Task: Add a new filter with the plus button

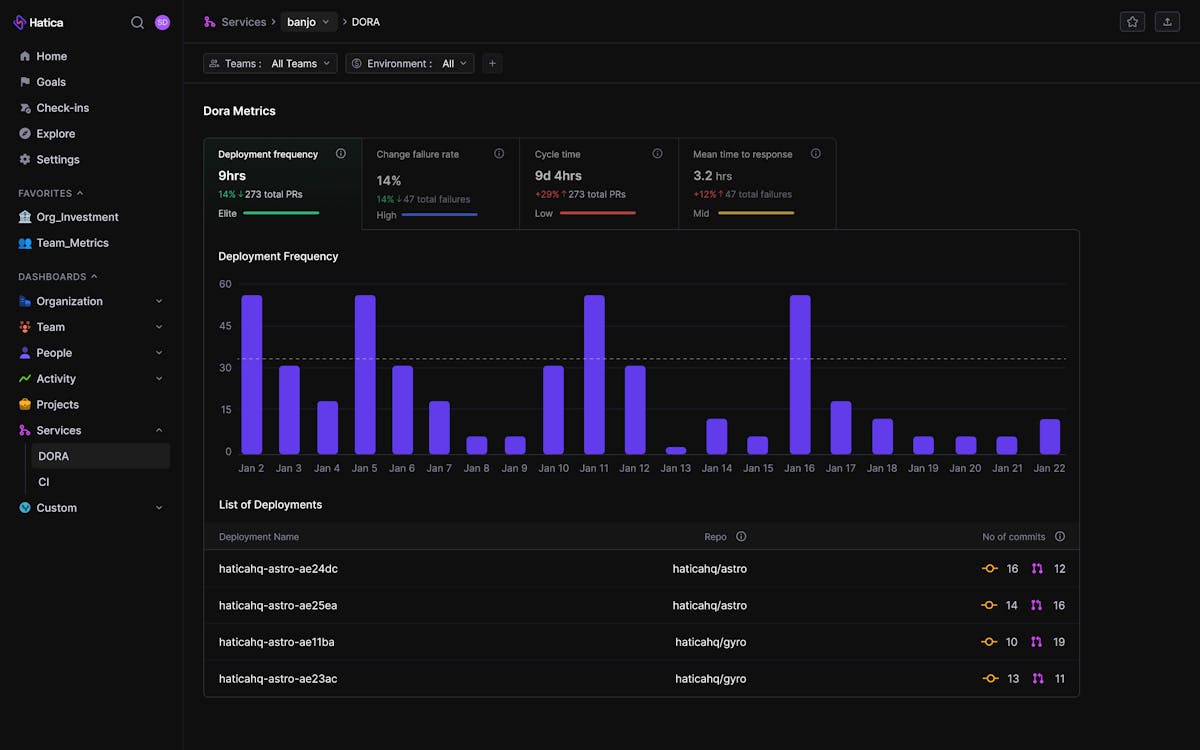Action: [492, 63]
